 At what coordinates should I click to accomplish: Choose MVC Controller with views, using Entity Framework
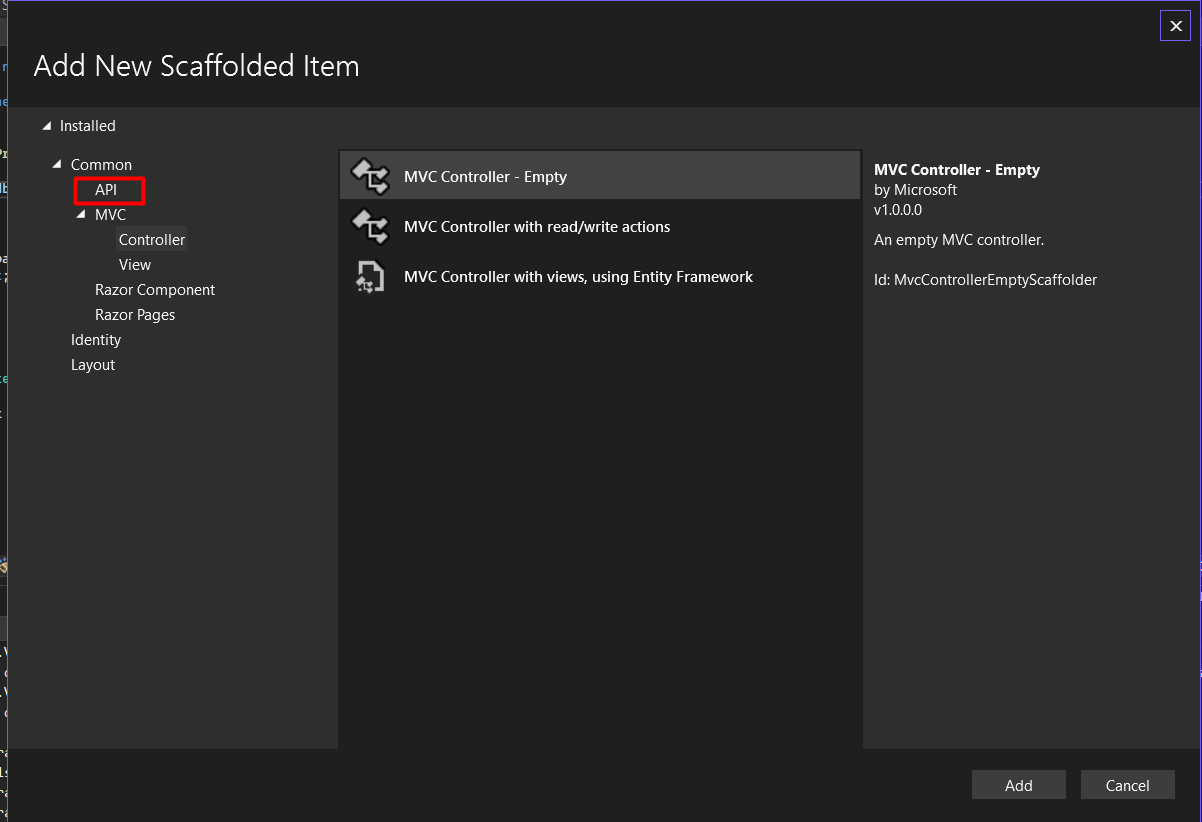(578, 277)
